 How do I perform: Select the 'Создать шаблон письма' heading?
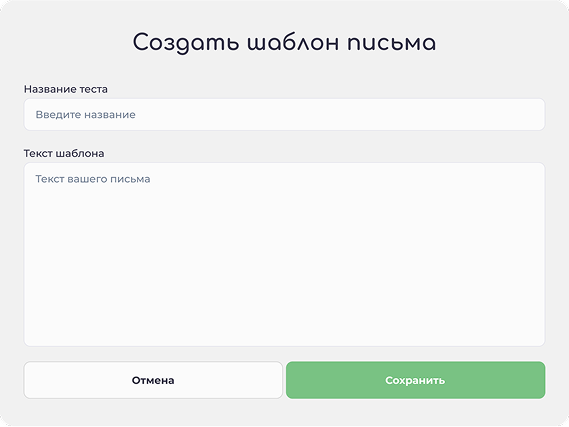(284, 43)
